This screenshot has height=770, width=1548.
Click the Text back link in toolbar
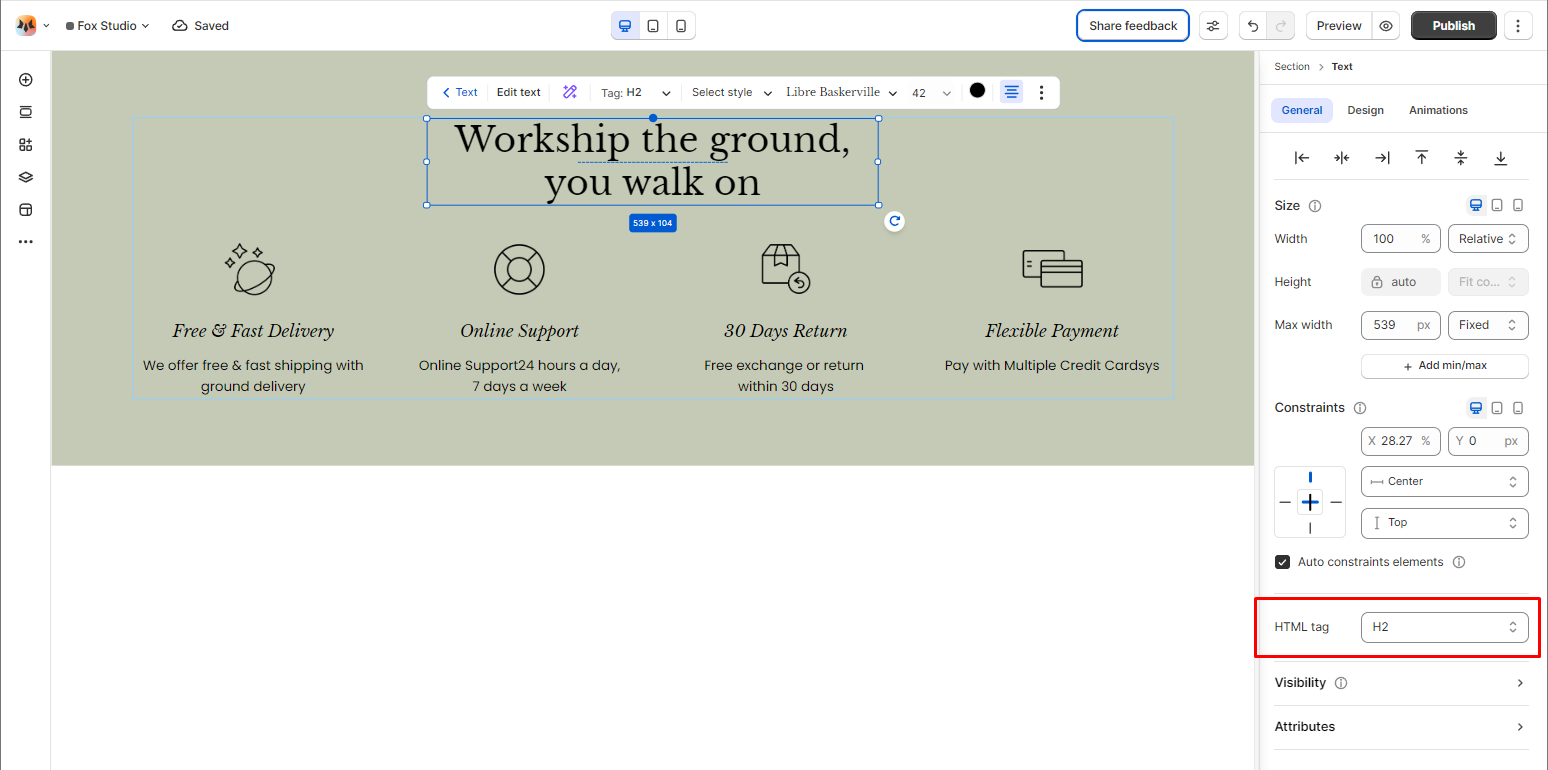pos(460,92)
